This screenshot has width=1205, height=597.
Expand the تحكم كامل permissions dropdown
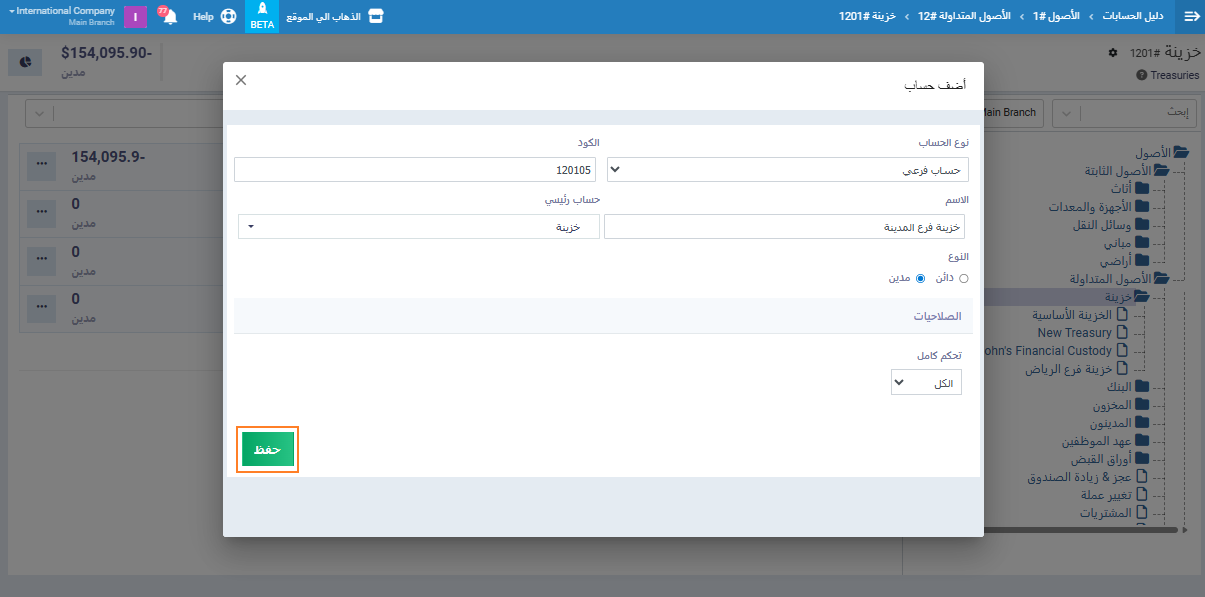(x=926, y=383)
